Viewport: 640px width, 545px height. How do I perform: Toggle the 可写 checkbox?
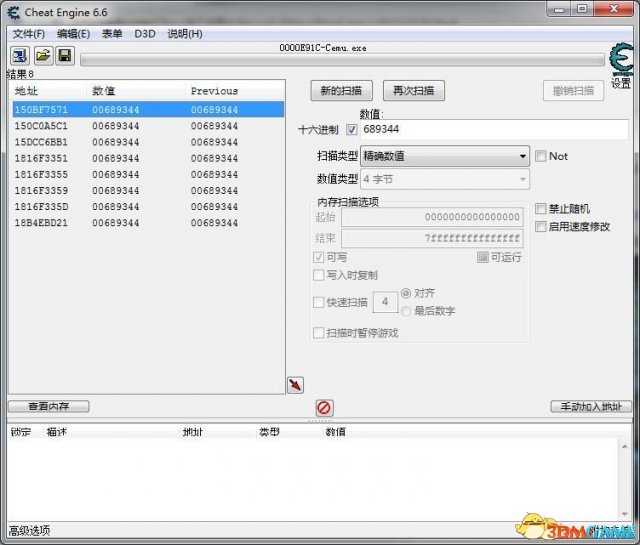click(318, 257)
